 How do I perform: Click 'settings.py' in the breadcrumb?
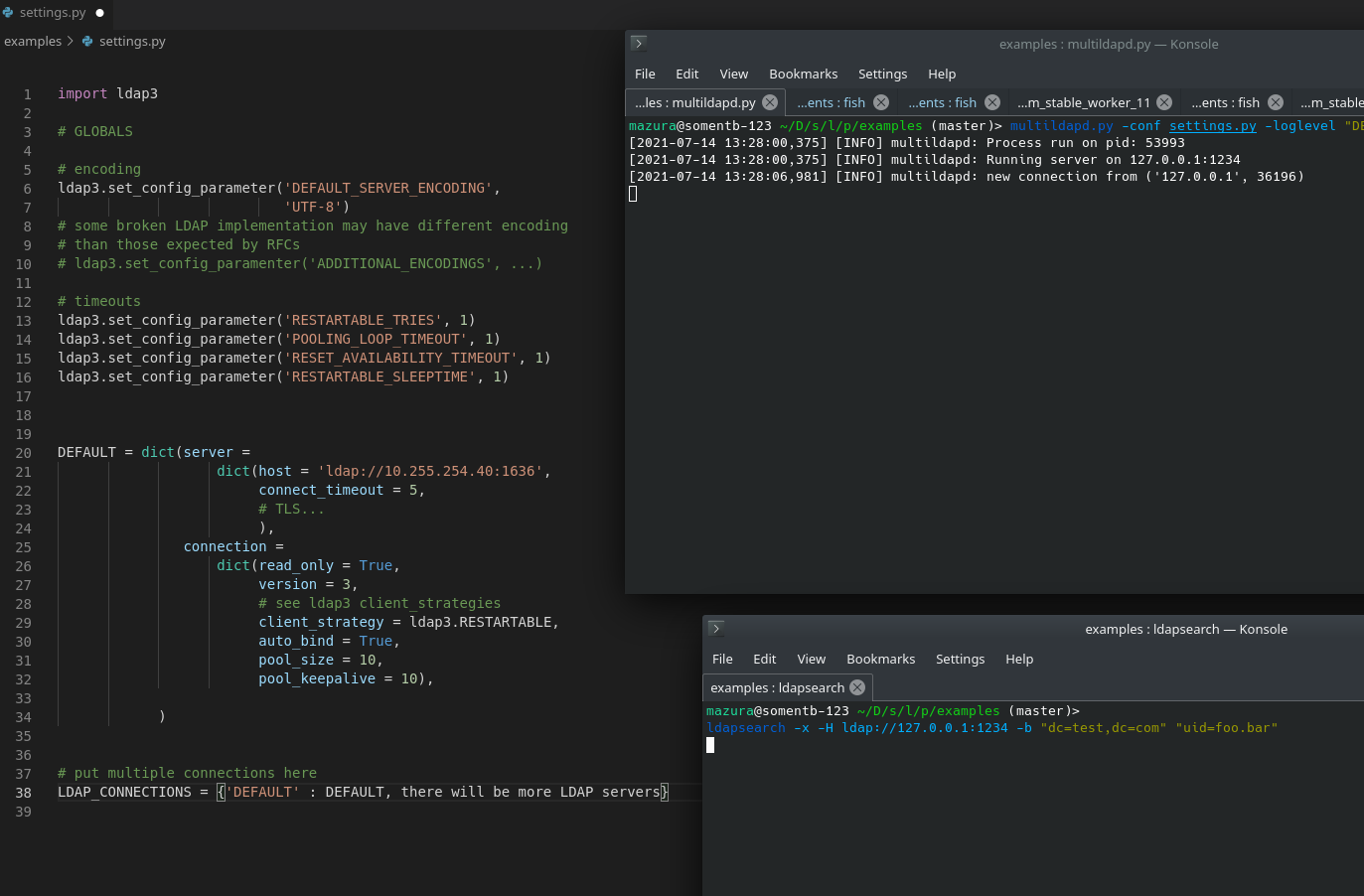132,42
